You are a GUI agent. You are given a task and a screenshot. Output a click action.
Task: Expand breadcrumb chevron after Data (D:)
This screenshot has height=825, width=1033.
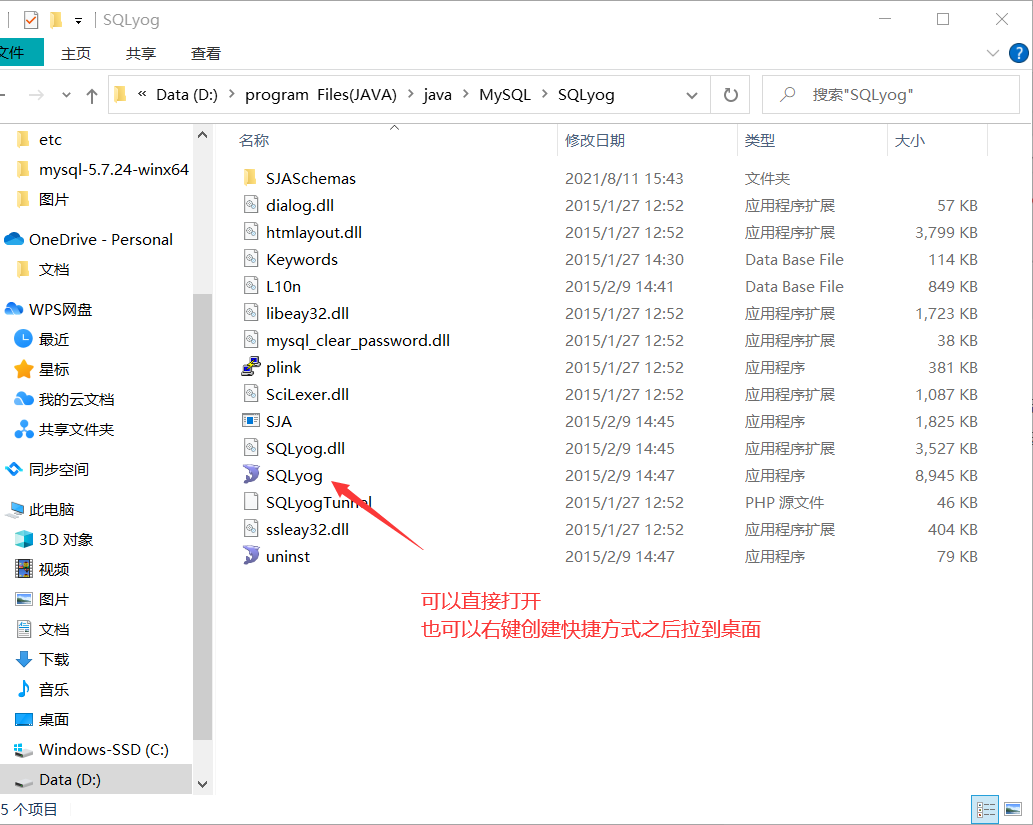[x=231, y=95]
